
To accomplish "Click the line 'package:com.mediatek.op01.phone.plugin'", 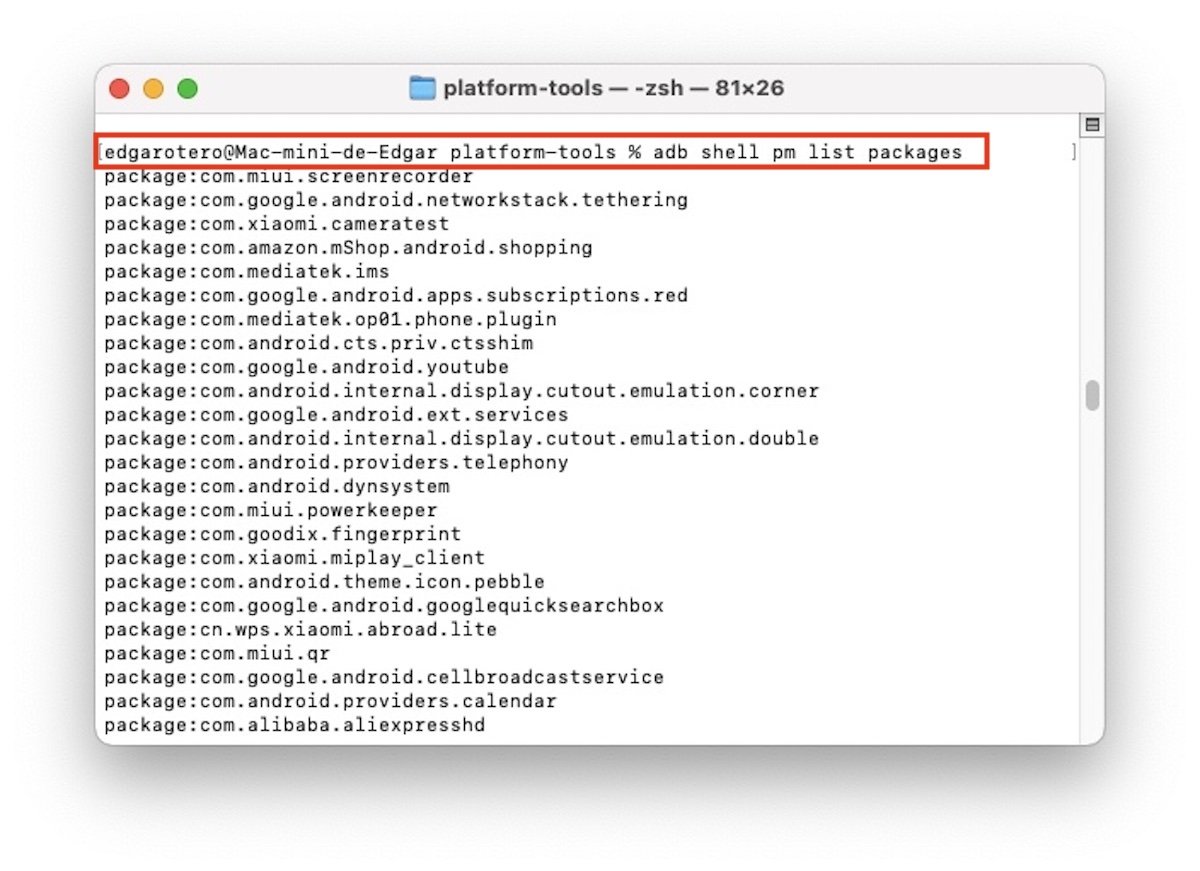I will click(330, 320).
